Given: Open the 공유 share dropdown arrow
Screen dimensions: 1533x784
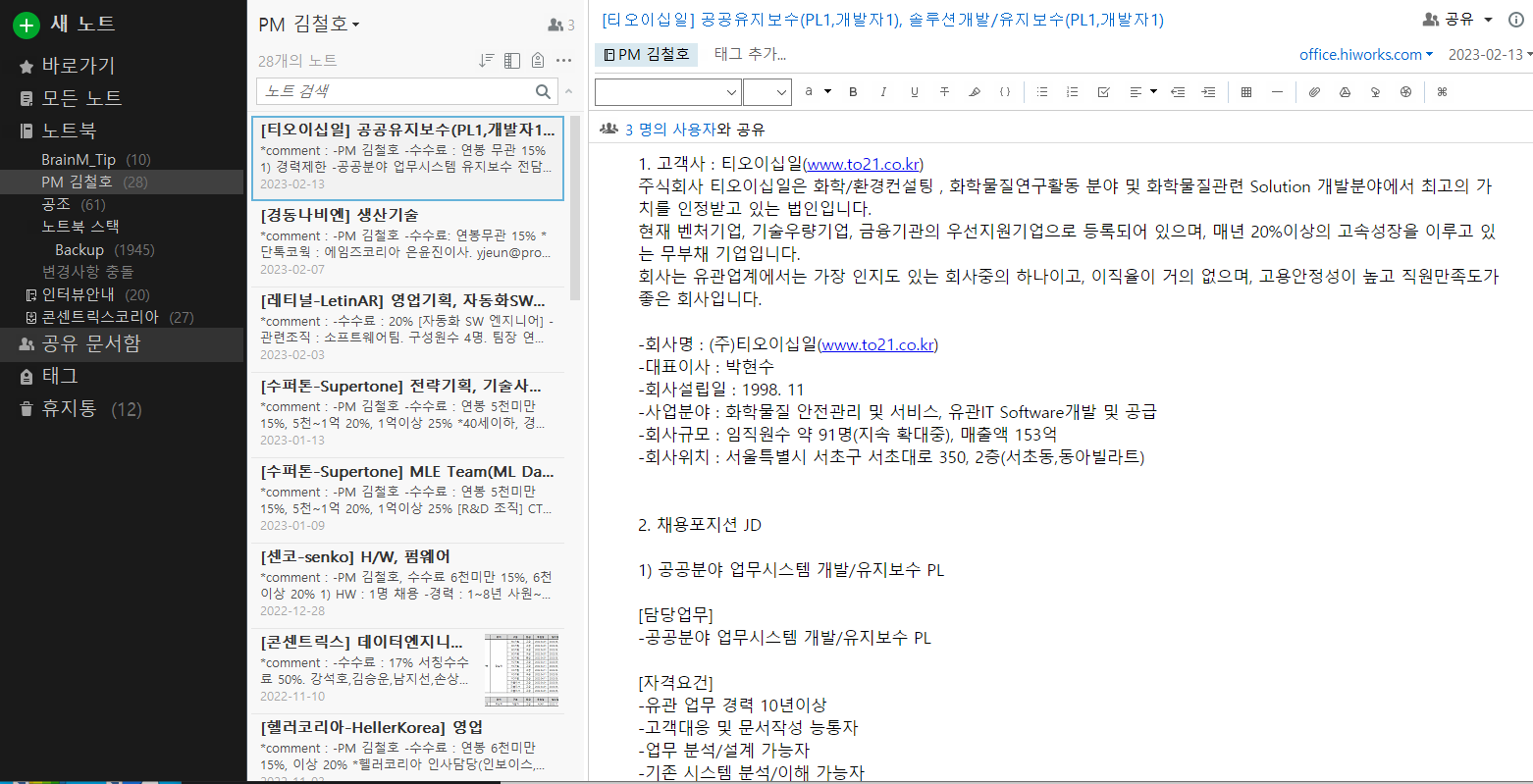Looking at the screenshot, I should 1488,20.
